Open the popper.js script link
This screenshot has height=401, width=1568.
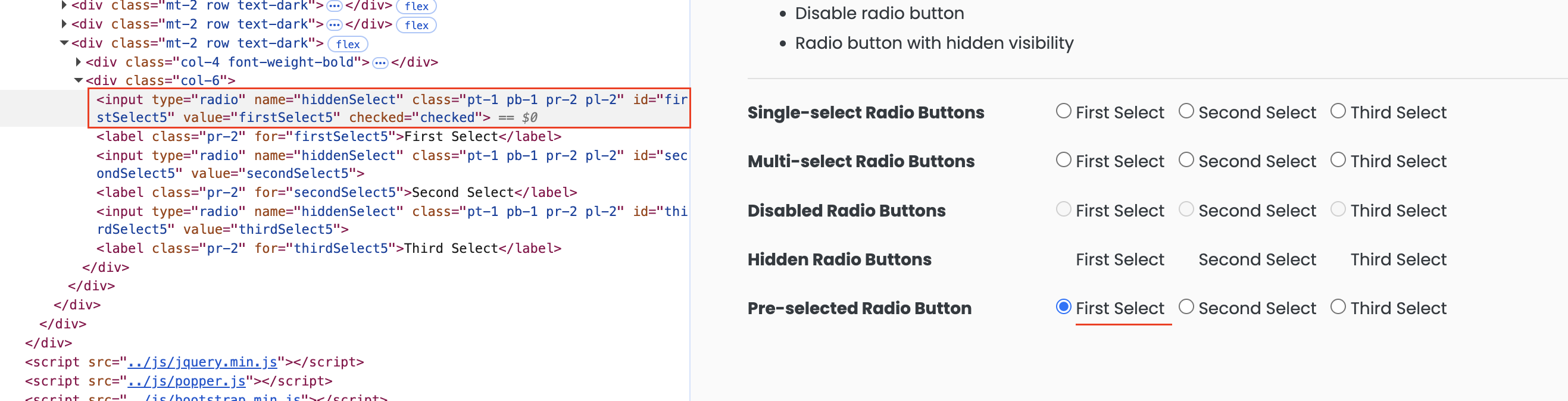[187, 381]
